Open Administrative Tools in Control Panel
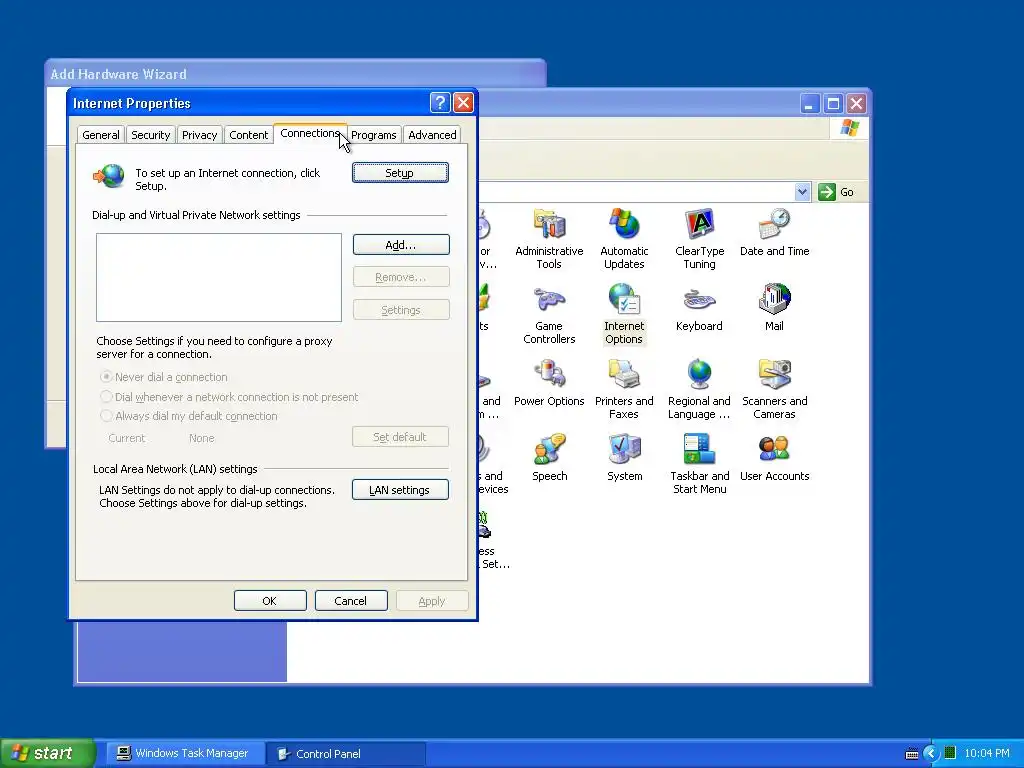 549,239
